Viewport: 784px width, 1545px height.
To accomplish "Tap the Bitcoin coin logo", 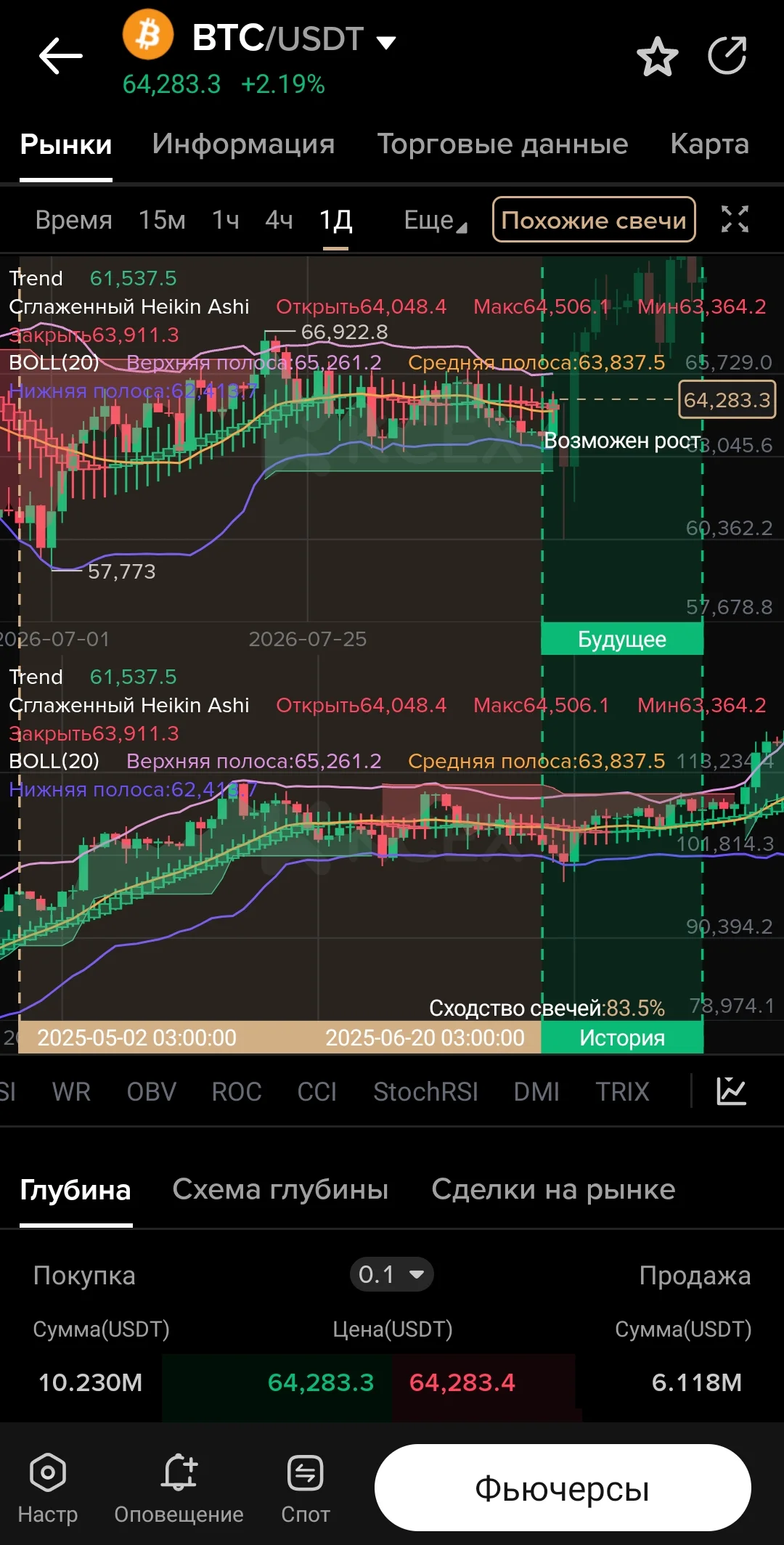I will click(148, 34).
